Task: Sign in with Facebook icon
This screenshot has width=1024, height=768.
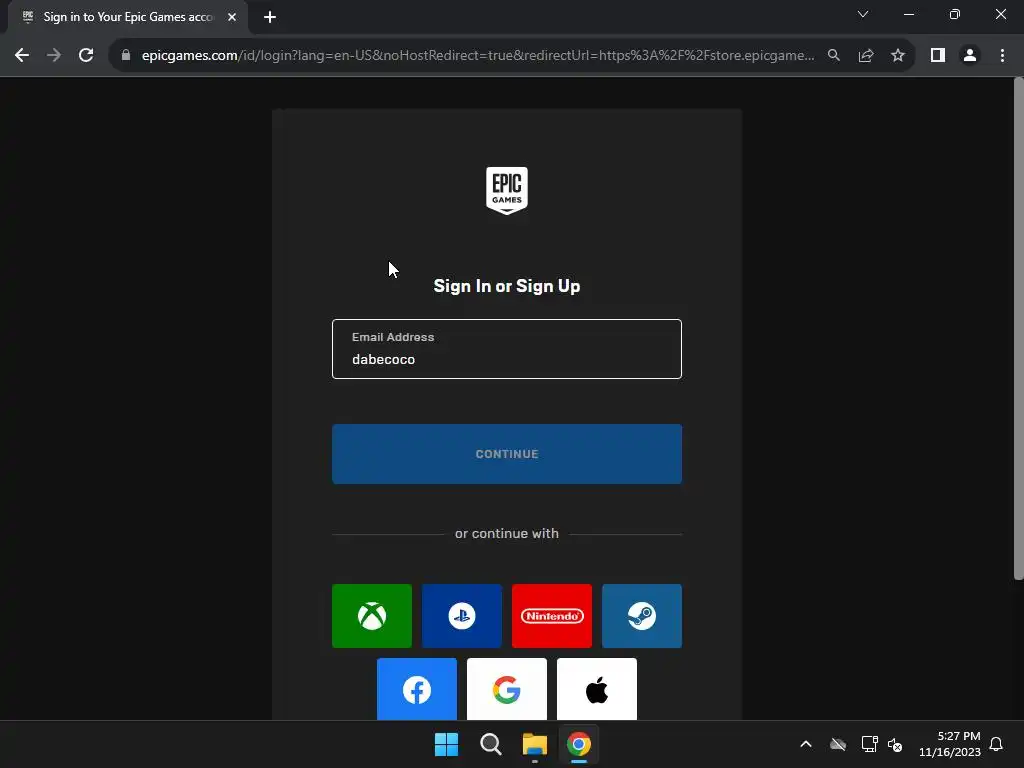Action: (417, 689)
